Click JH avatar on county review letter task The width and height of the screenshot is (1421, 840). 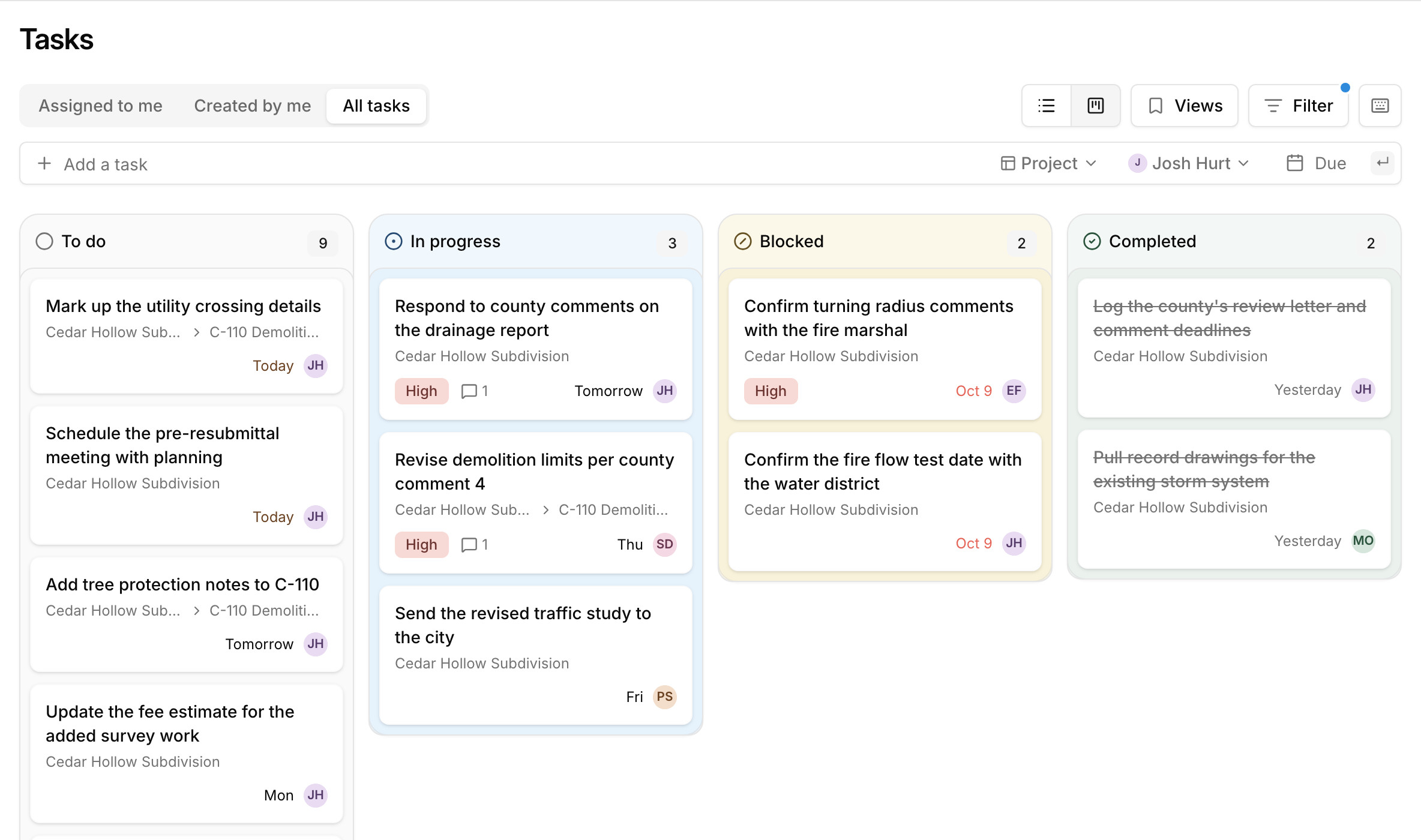coord(1363,389)
